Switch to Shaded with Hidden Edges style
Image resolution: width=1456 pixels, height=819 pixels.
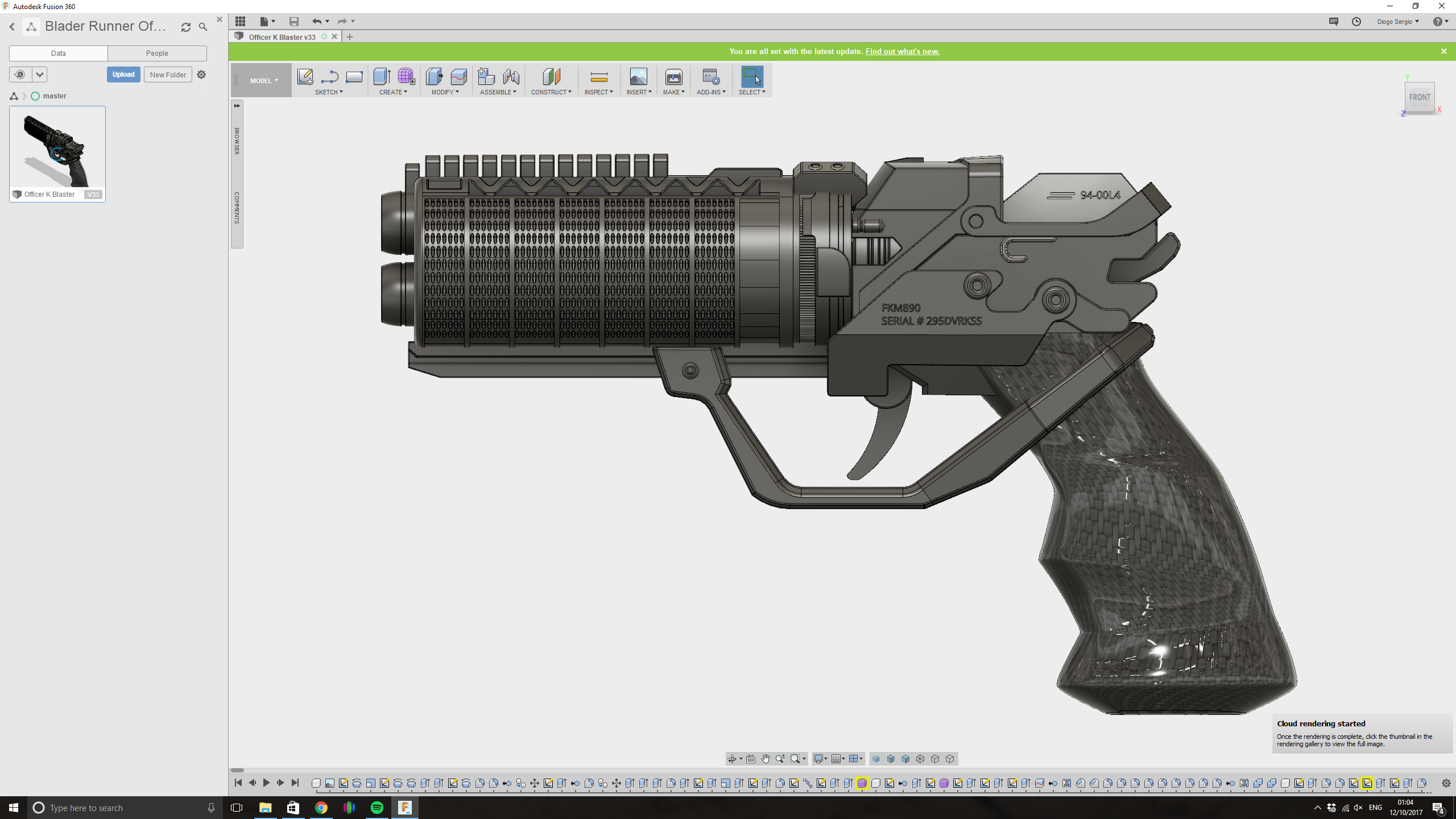tap(891, 759)
